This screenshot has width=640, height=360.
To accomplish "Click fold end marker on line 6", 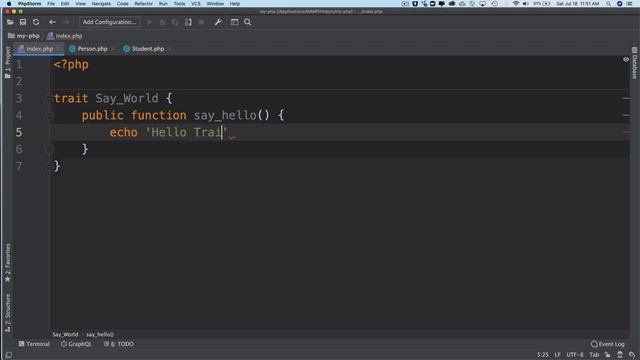I will pos(49,149).
